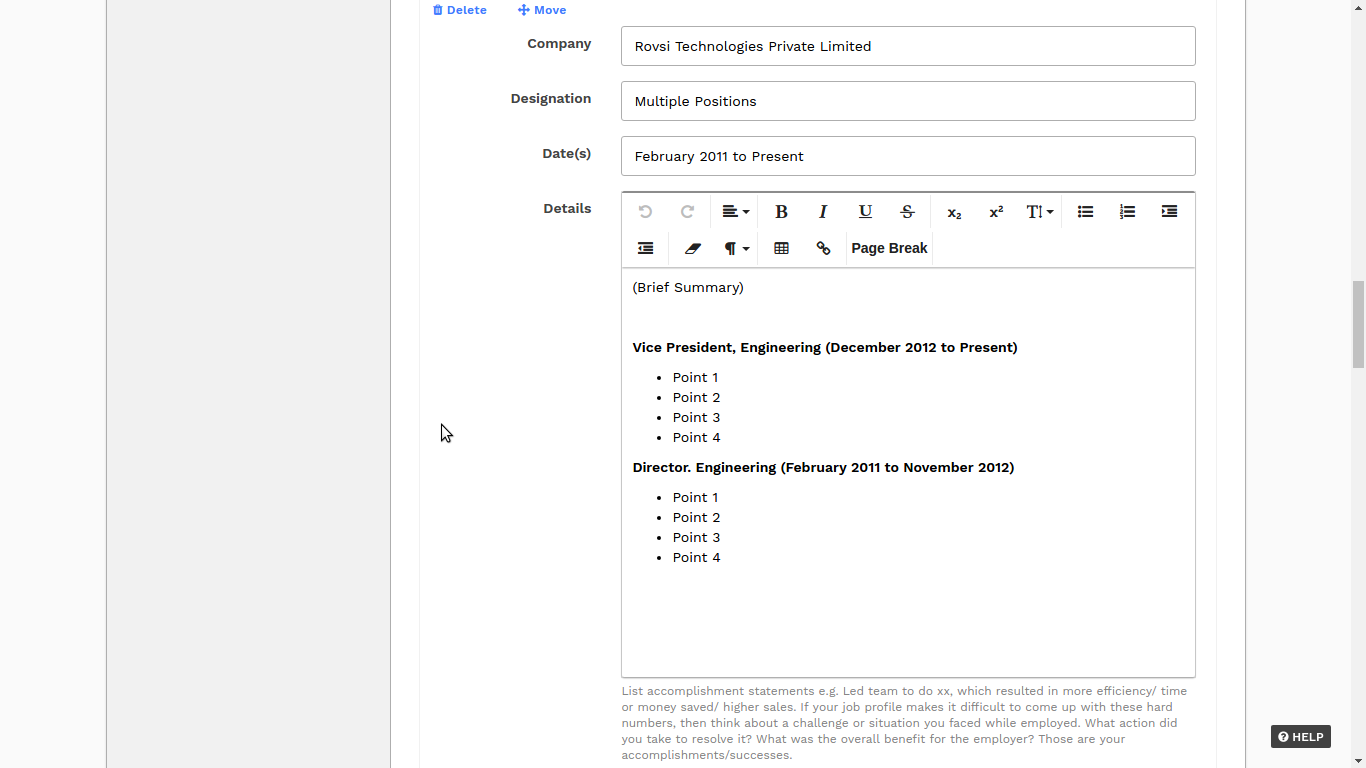Open the font size dropdown
1366x768 pixels.
pyautogui.click(x=1039, y=212)
